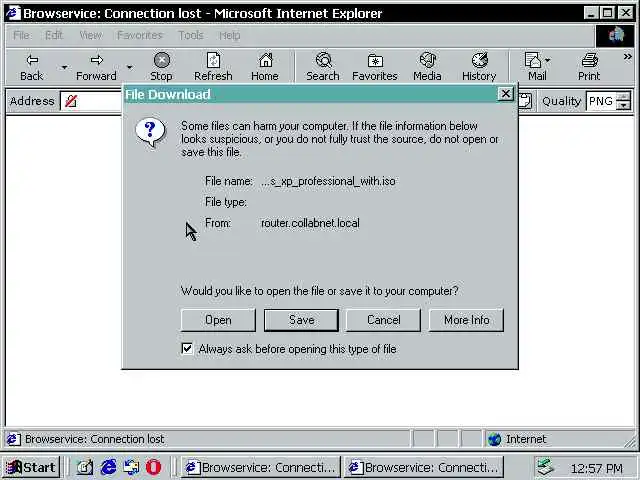Go to the Home page
The width and height of the screenshot is (640, 480).
265,67
